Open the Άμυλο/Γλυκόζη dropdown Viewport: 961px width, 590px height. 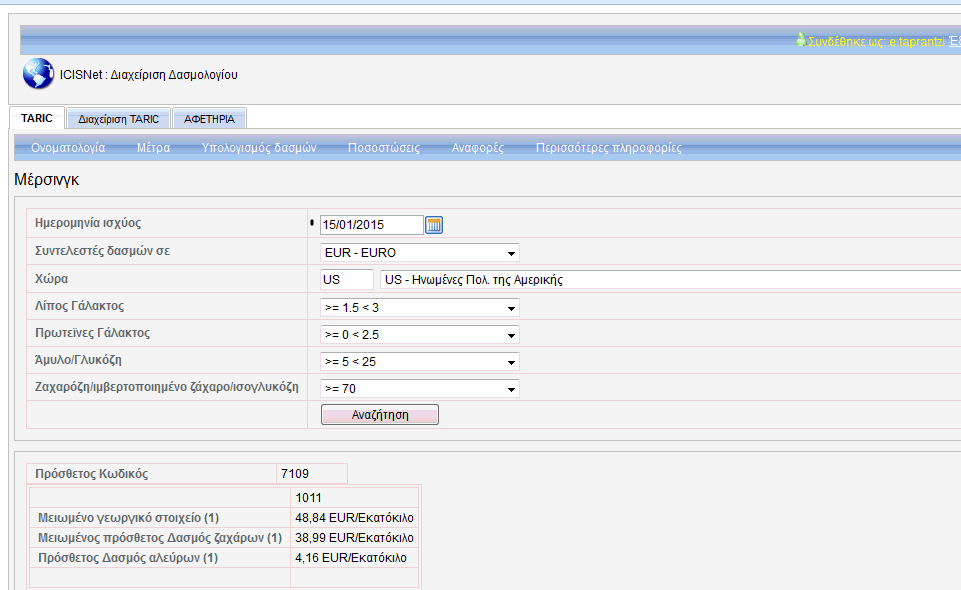[x=419, y=361]
